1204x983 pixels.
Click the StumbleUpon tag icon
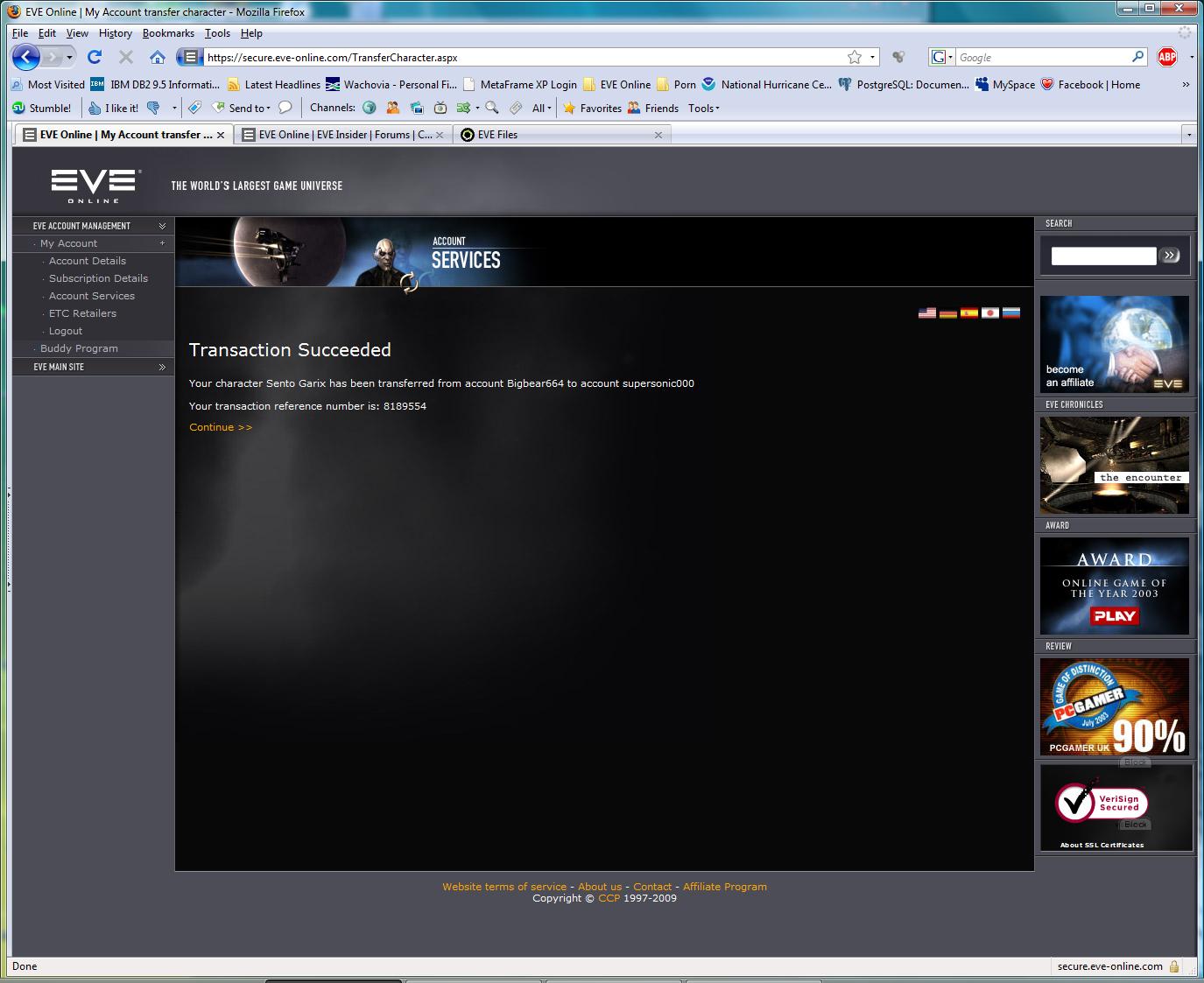[194, 108]
